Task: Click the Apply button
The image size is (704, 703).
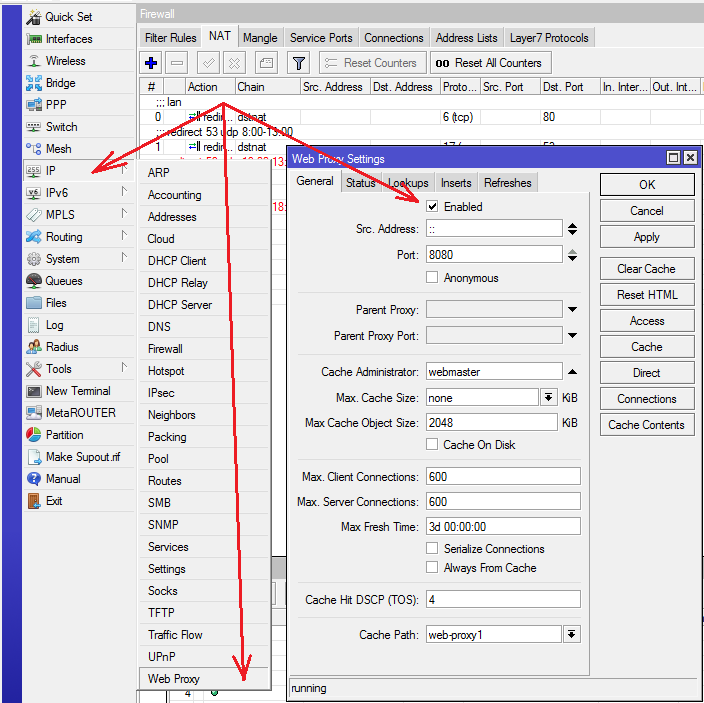Action: pyautogui.click(x=646, y=237)
